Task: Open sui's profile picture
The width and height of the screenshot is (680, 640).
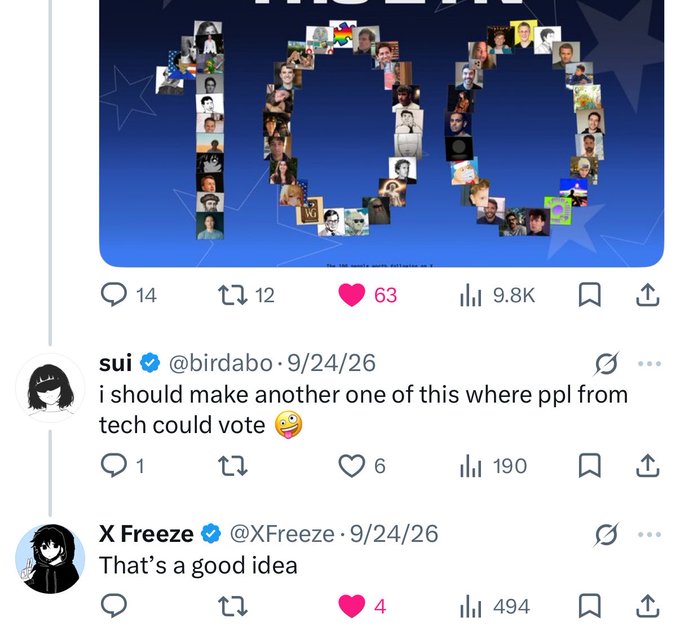Action: click(50, 388)
